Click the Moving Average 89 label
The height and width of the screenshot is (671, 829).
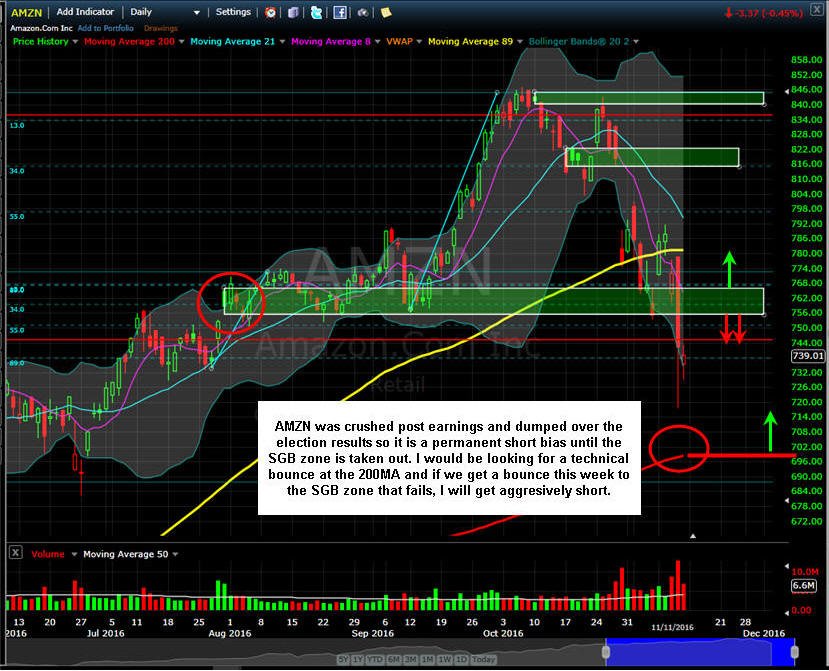pyautogui.click(x=471, y=41)
